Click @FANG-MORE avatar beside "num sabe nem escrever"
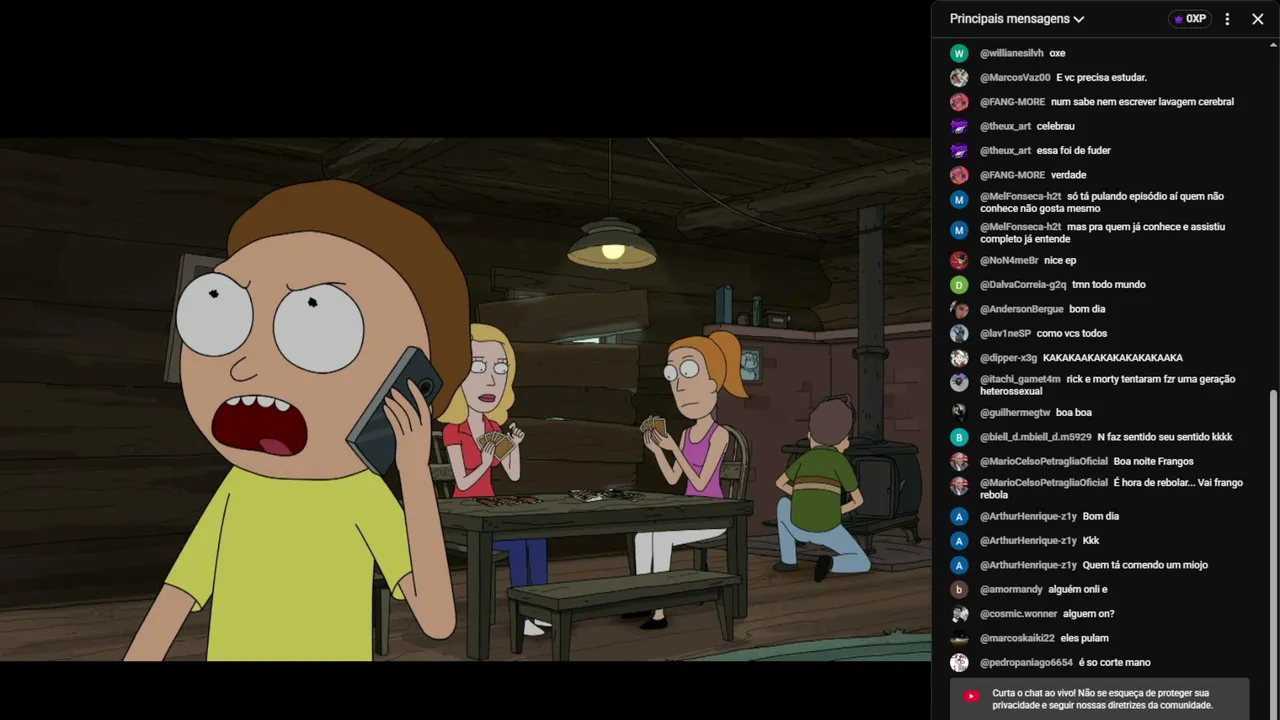Viewport: 1280px width, 720px height. [959, 102]
